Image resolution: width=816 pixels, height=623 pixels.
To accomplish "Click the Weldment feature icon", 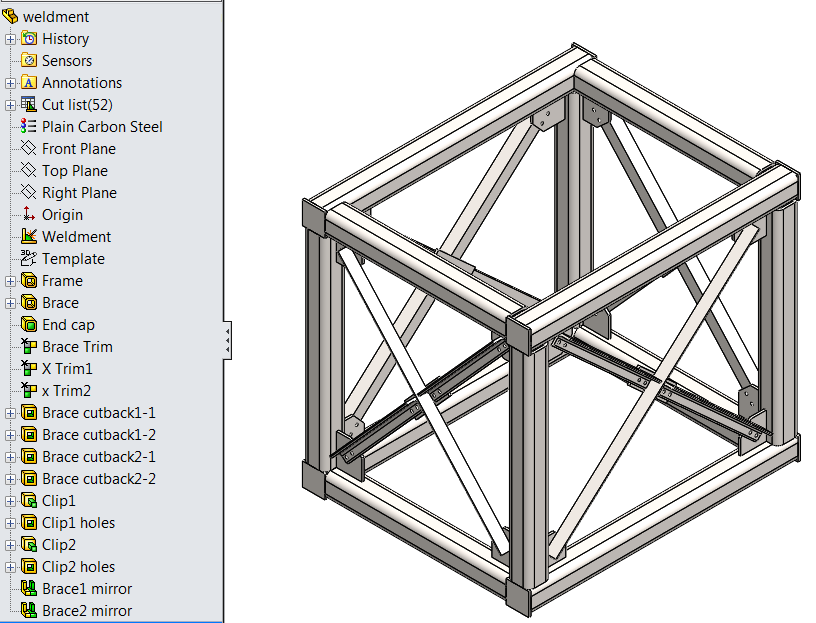I will pyautogui.click(x=29, y=236).
